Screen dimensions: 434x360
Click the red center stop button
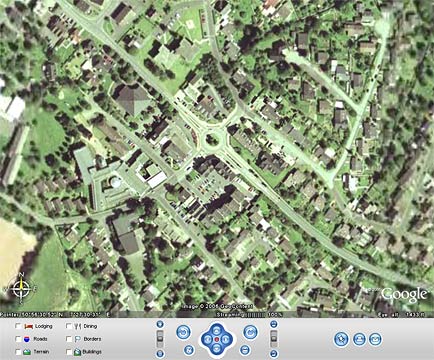click(x=217, y=340)
